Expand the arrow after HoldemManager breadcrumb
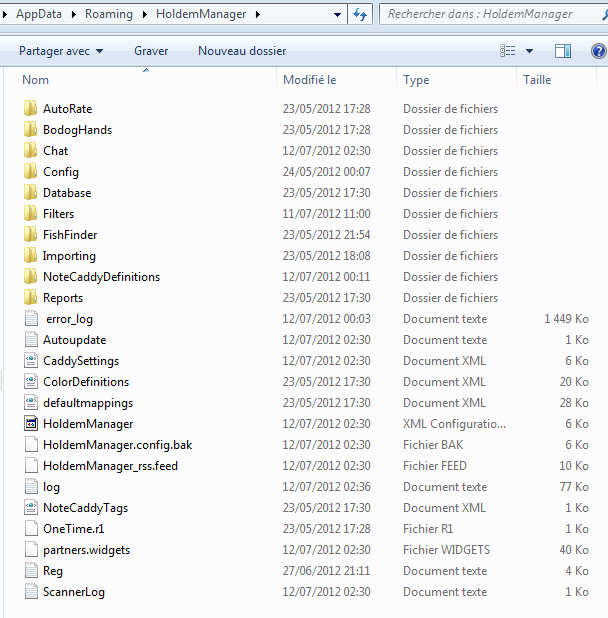Image resolution: width=608 pixels, height=618 pixels. [x=258, y=15]
